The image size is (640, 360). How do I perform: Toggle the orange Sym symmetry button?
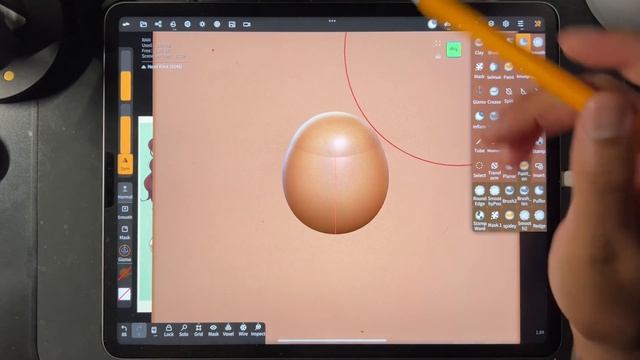tap(125, 164)
